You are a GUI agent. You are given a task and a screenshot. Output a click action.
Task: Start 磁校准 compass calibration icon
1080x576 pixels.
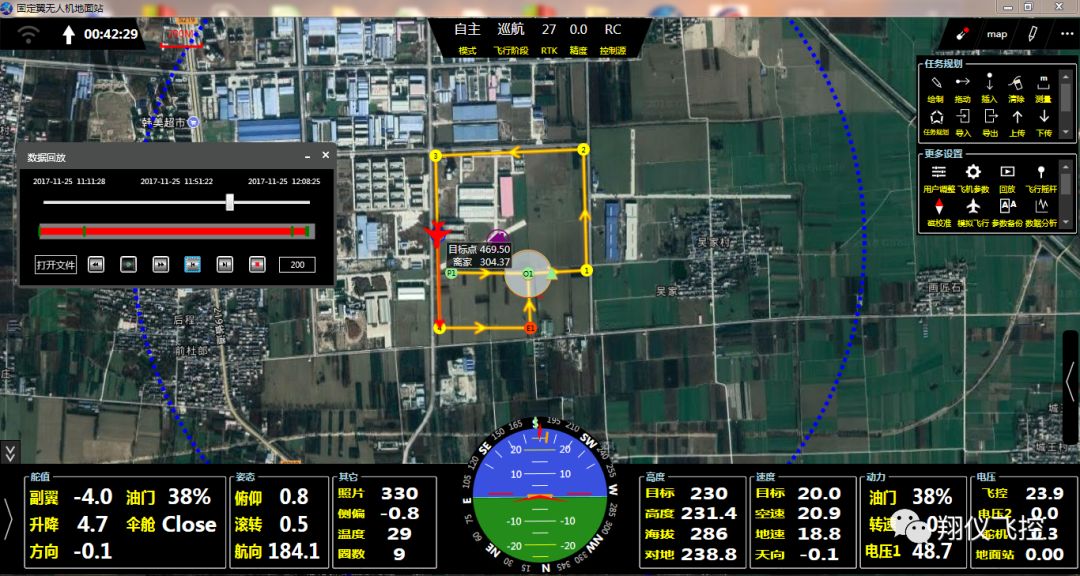tap(938, 207)
